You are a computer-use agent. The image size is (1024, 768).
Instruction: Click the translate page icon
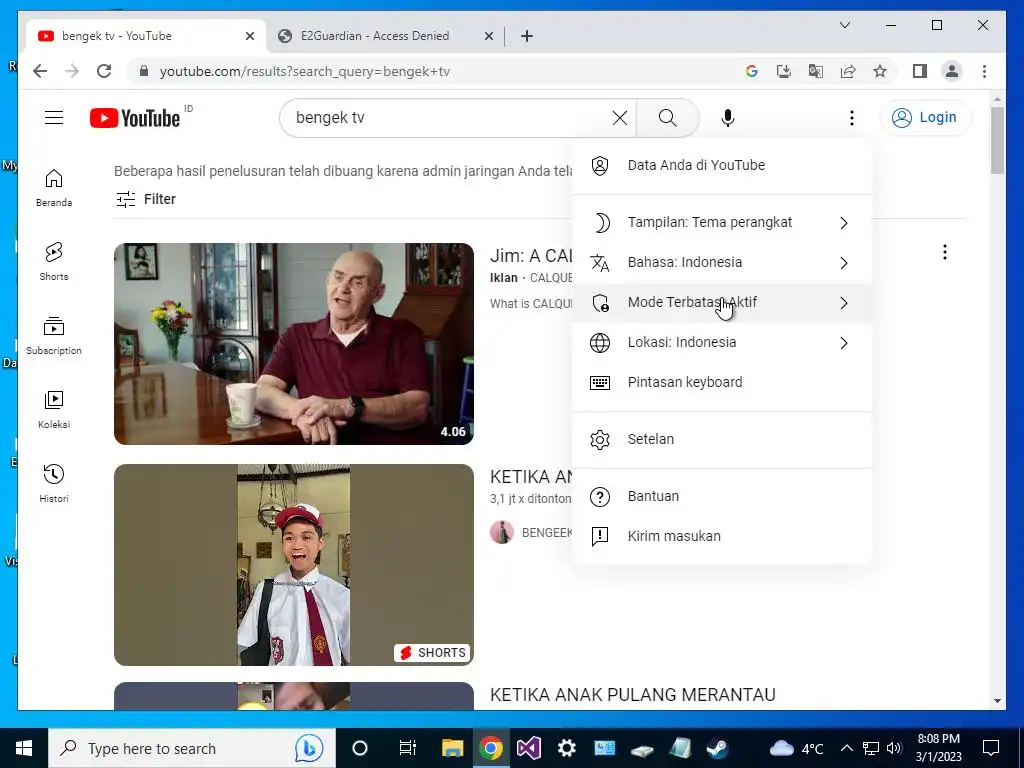click(816, 71)
